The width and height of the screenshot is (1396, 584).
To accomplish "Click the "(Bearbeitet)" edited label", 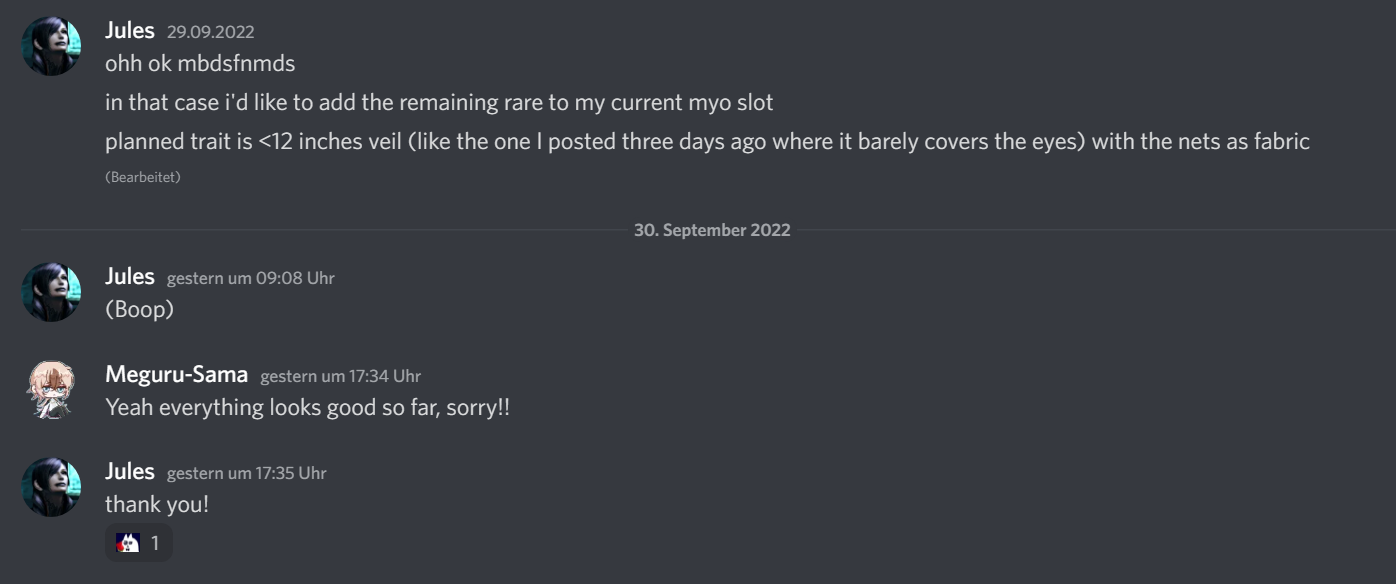I will pos(143,177).
